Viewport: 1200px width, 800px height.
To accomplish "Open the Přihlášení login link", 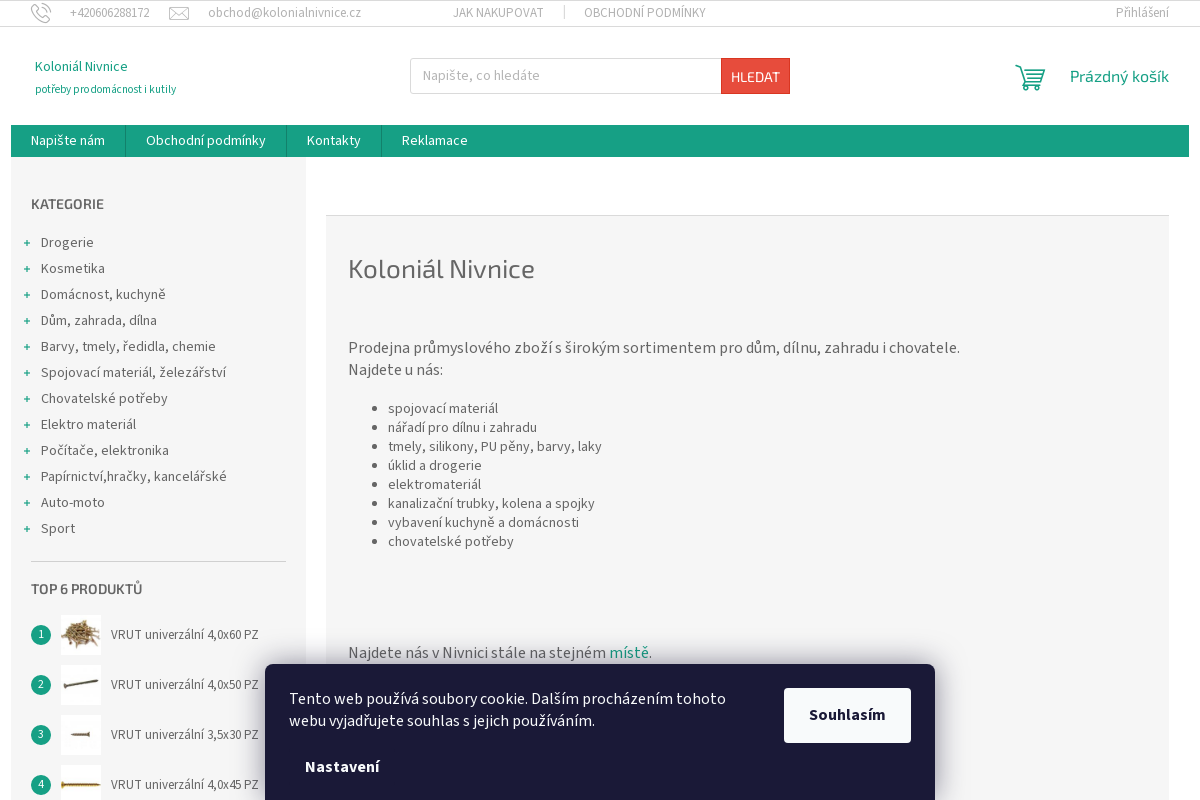I will pos(1142,12).
